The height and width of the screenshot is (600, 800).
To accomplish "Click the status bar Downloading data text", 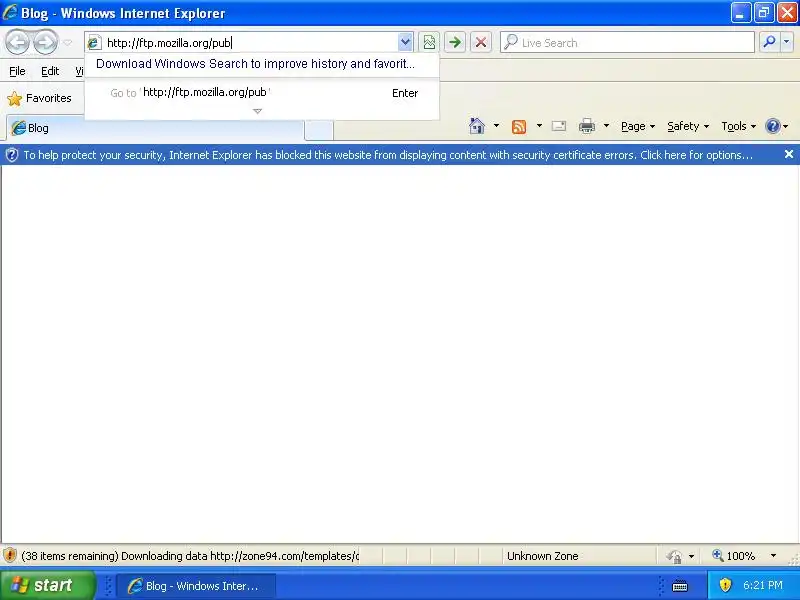I will tap(190, 556).
